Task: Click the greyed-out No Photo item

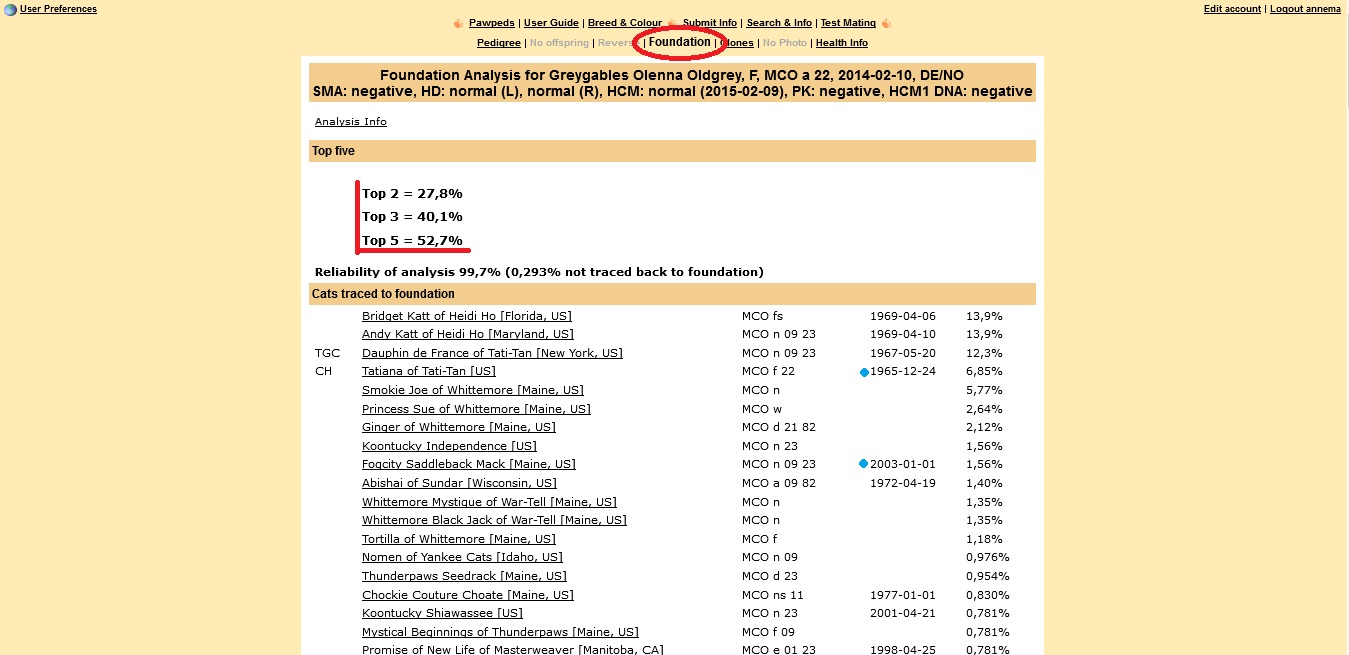Action: pyautogui.click(x=785, y=43)
